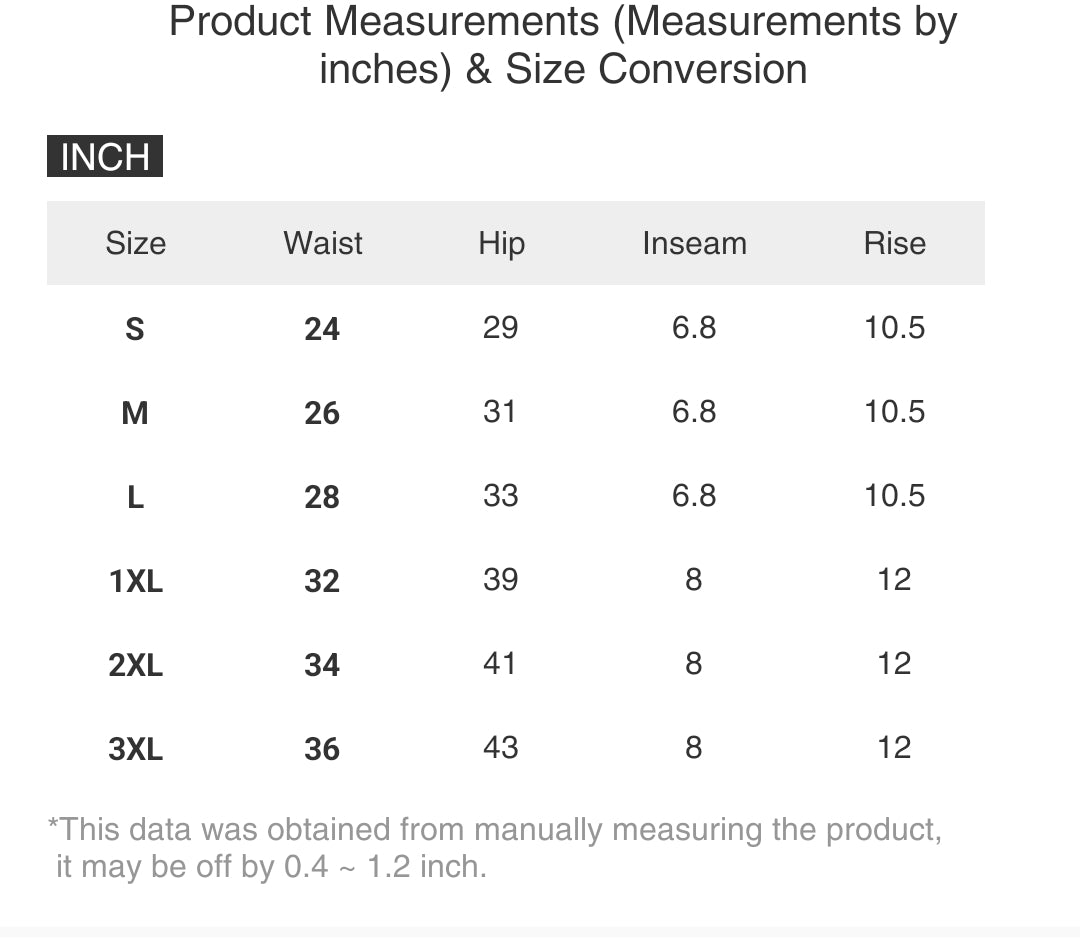Screen dimensions: 1080x941
Task: Select the 2XL size row label
Action: [135, 665]
